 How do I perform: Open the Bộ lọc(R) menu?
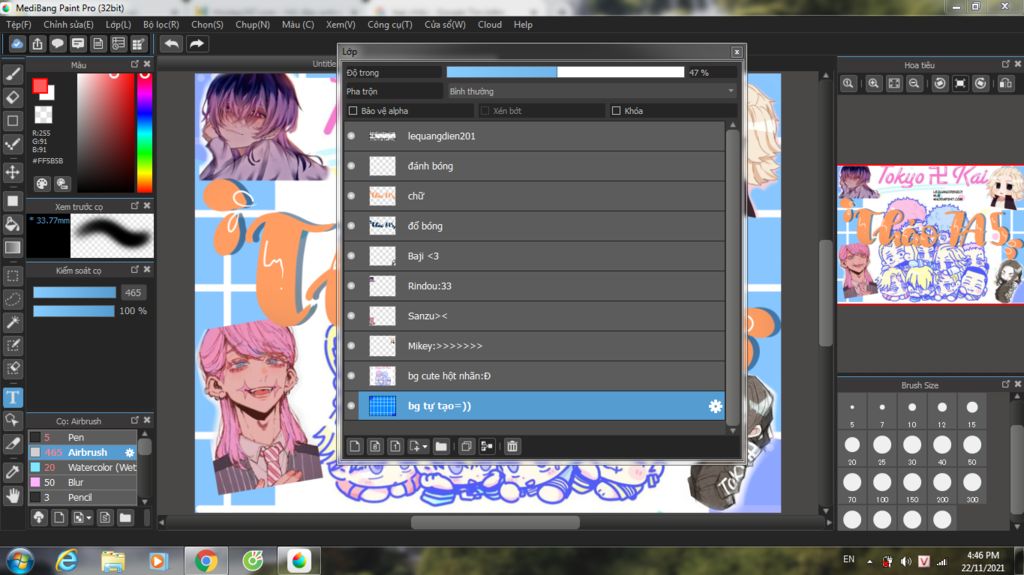[x=161, y=25]
